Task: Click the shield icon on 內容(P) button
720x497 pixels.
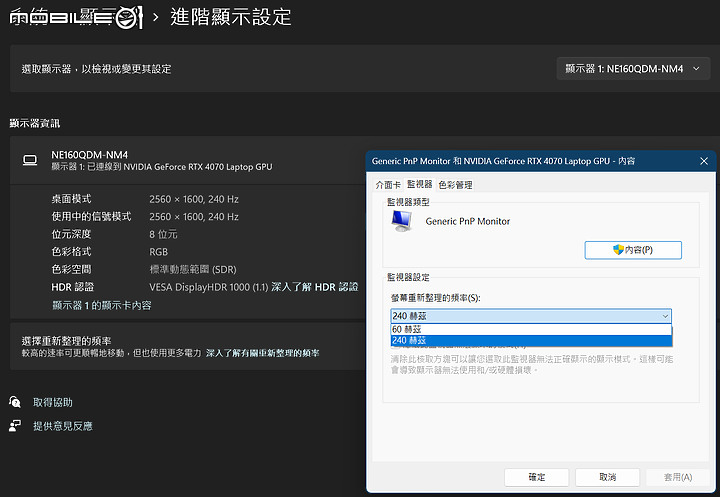Action: click(x=618, y=249)
